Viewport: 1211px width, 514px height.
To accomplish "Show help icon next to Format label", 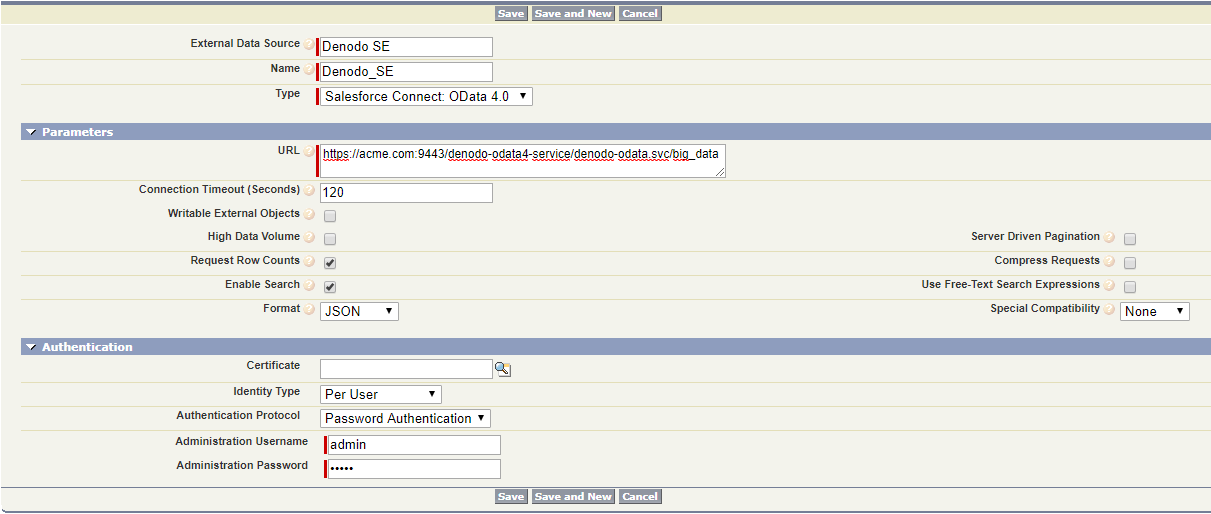I will click(309, 310).
